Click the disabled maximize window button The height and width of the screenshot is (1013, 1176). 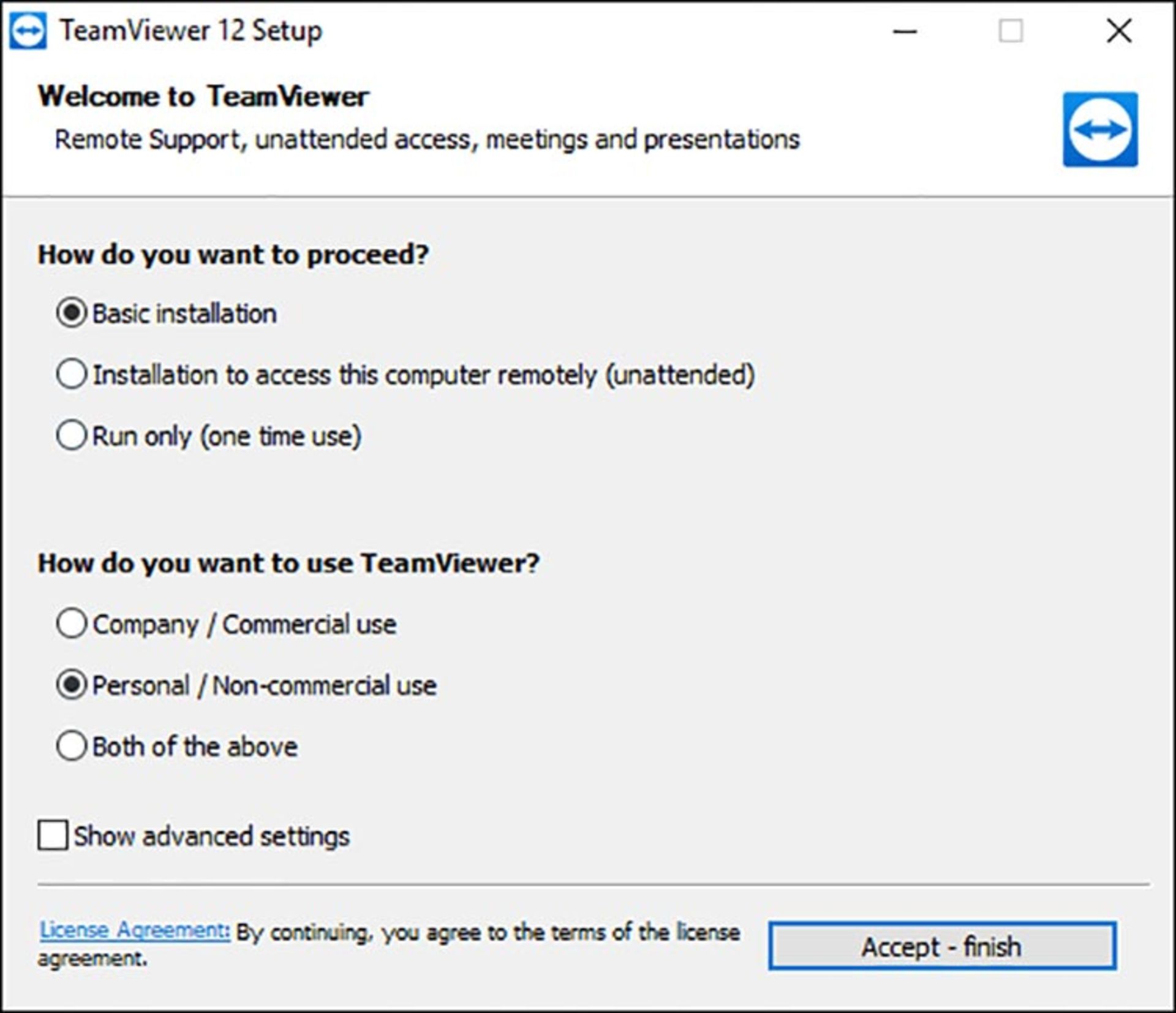1011,31
